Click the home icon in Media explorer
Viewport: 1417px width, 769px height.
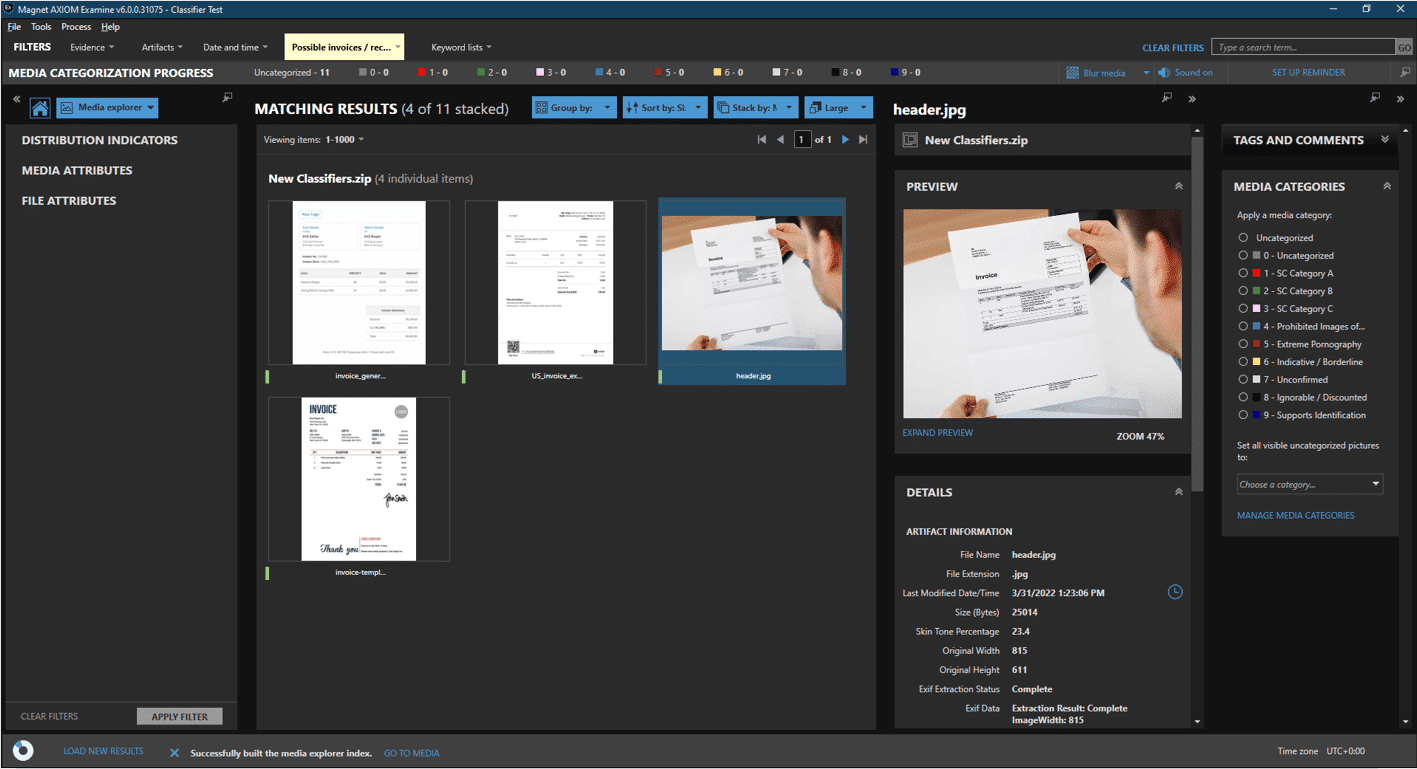[x=40, y=108]
